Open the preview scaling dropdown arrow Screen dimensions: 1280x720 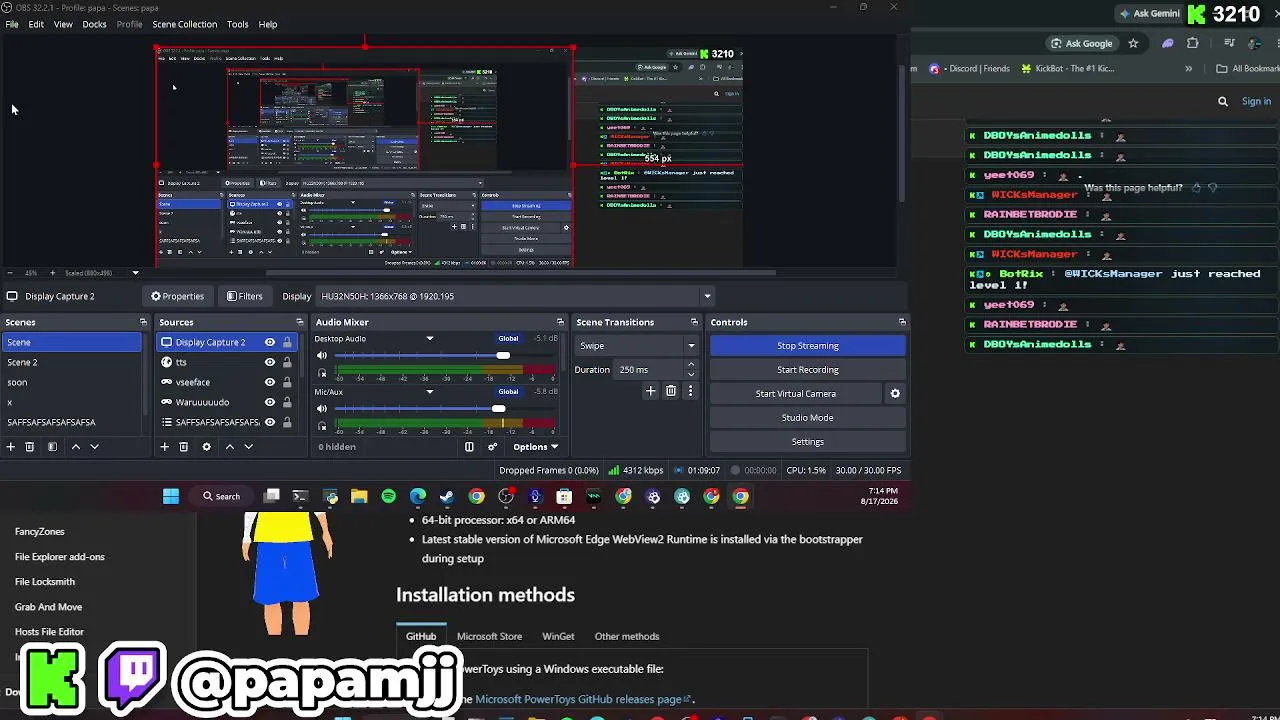[x=135, y=273]
